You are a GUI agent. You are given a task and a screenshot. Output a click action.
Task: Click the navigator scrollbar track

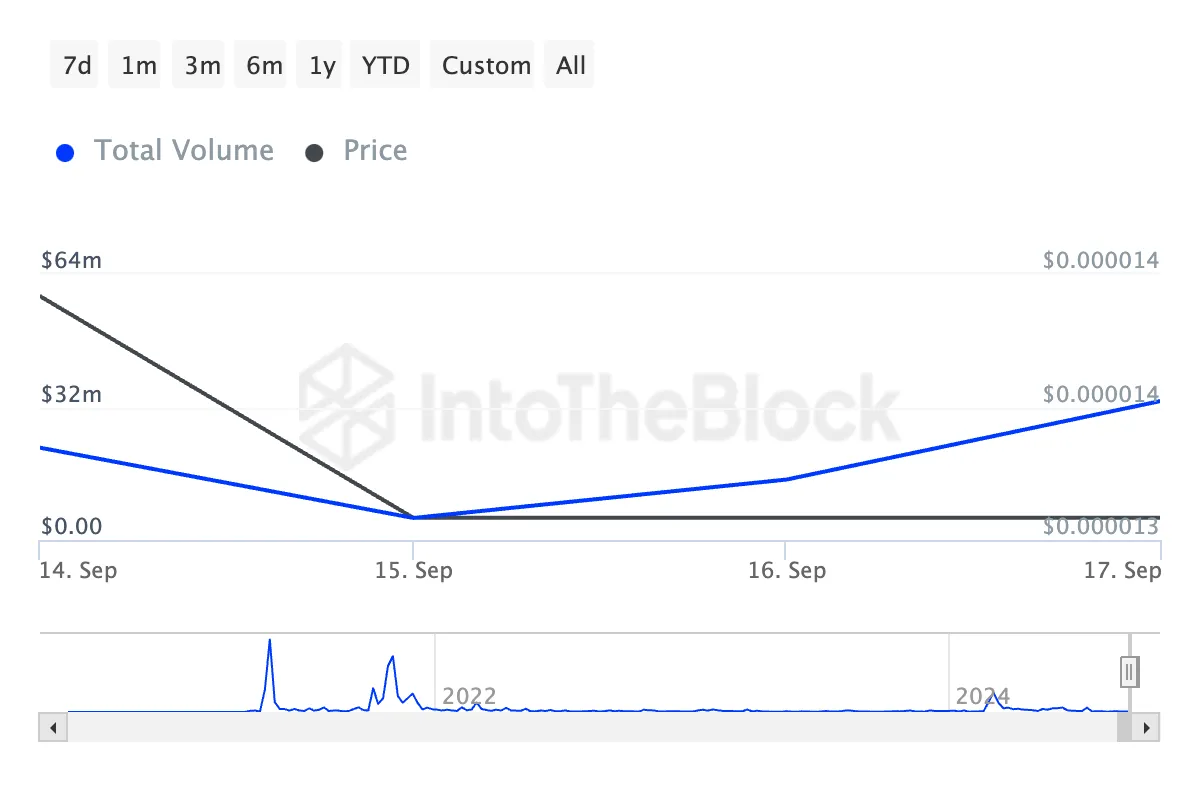(590, 727)
